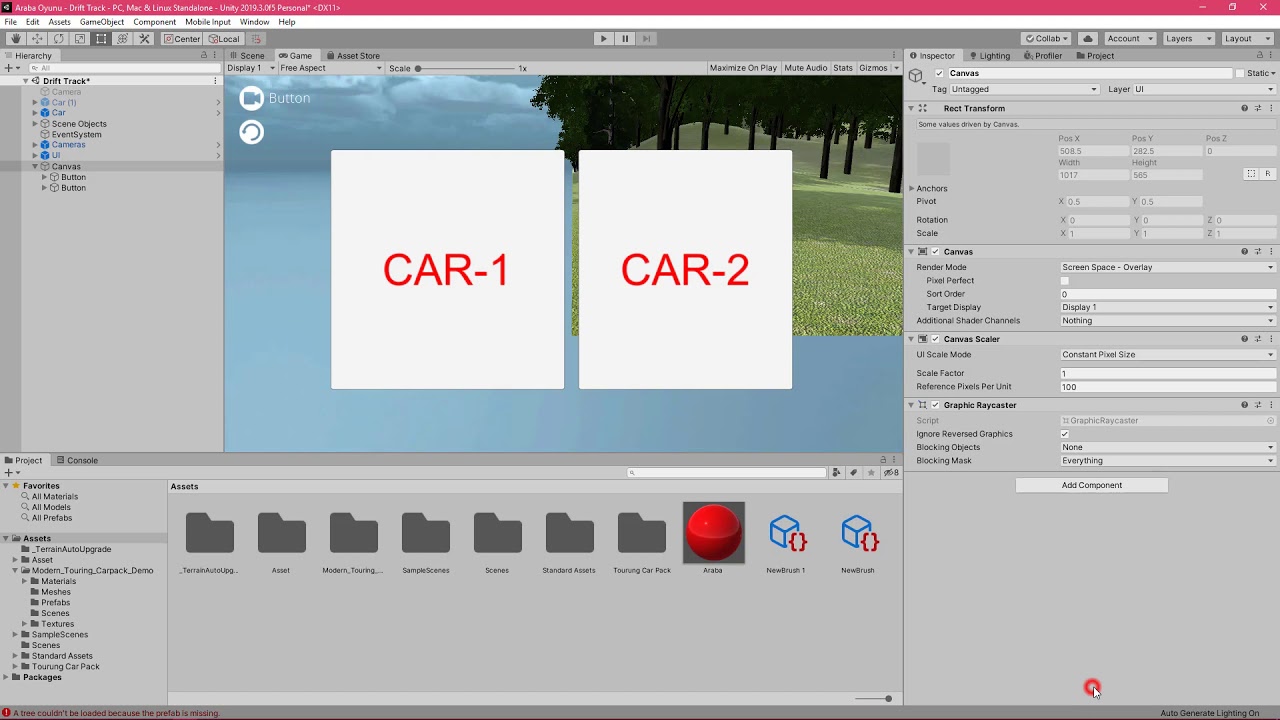Open the Account dropdown
1280x720 pixels.
coord(1129,39)
